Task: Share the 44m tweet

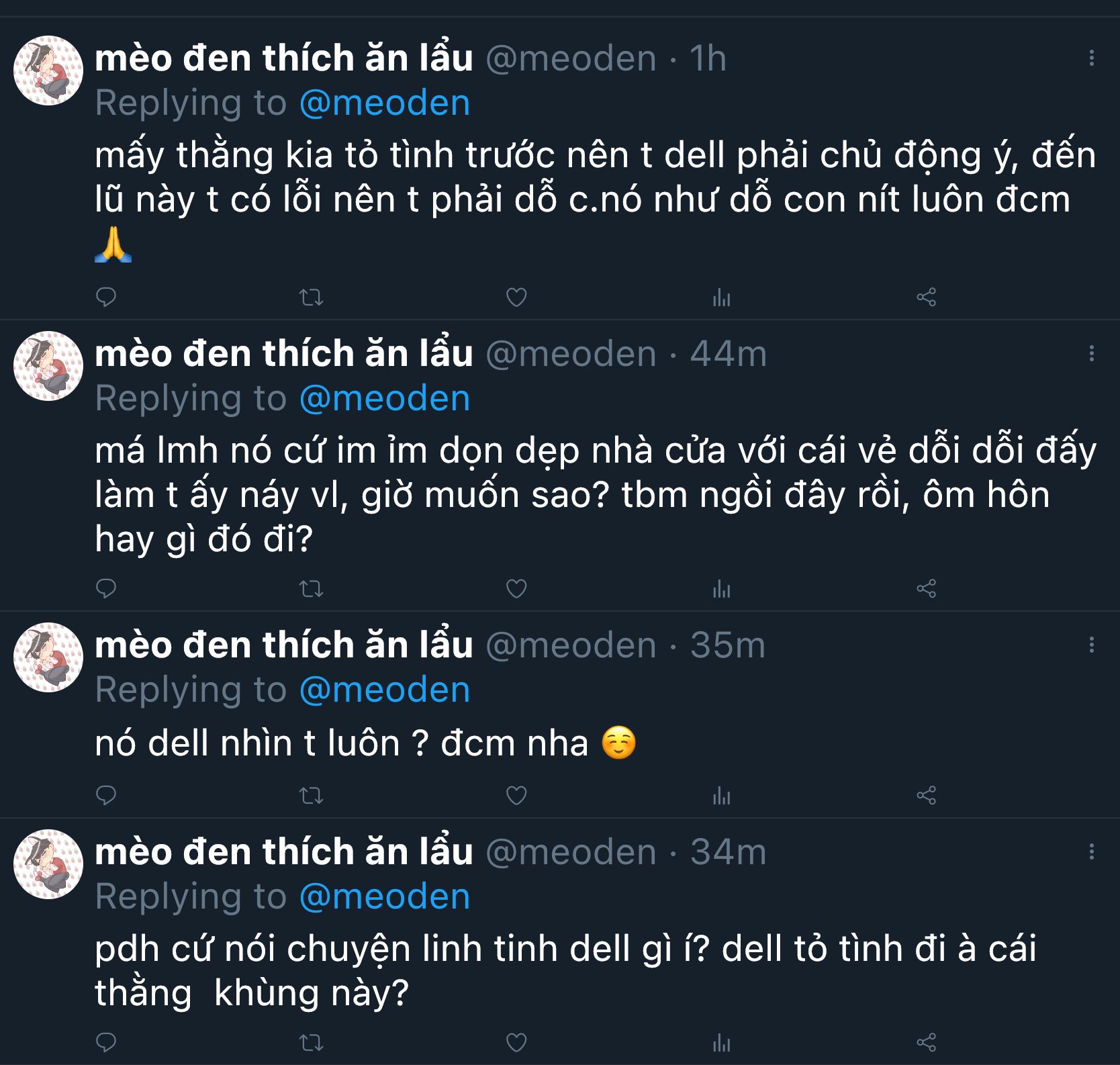Action: (x=926, y=589)
